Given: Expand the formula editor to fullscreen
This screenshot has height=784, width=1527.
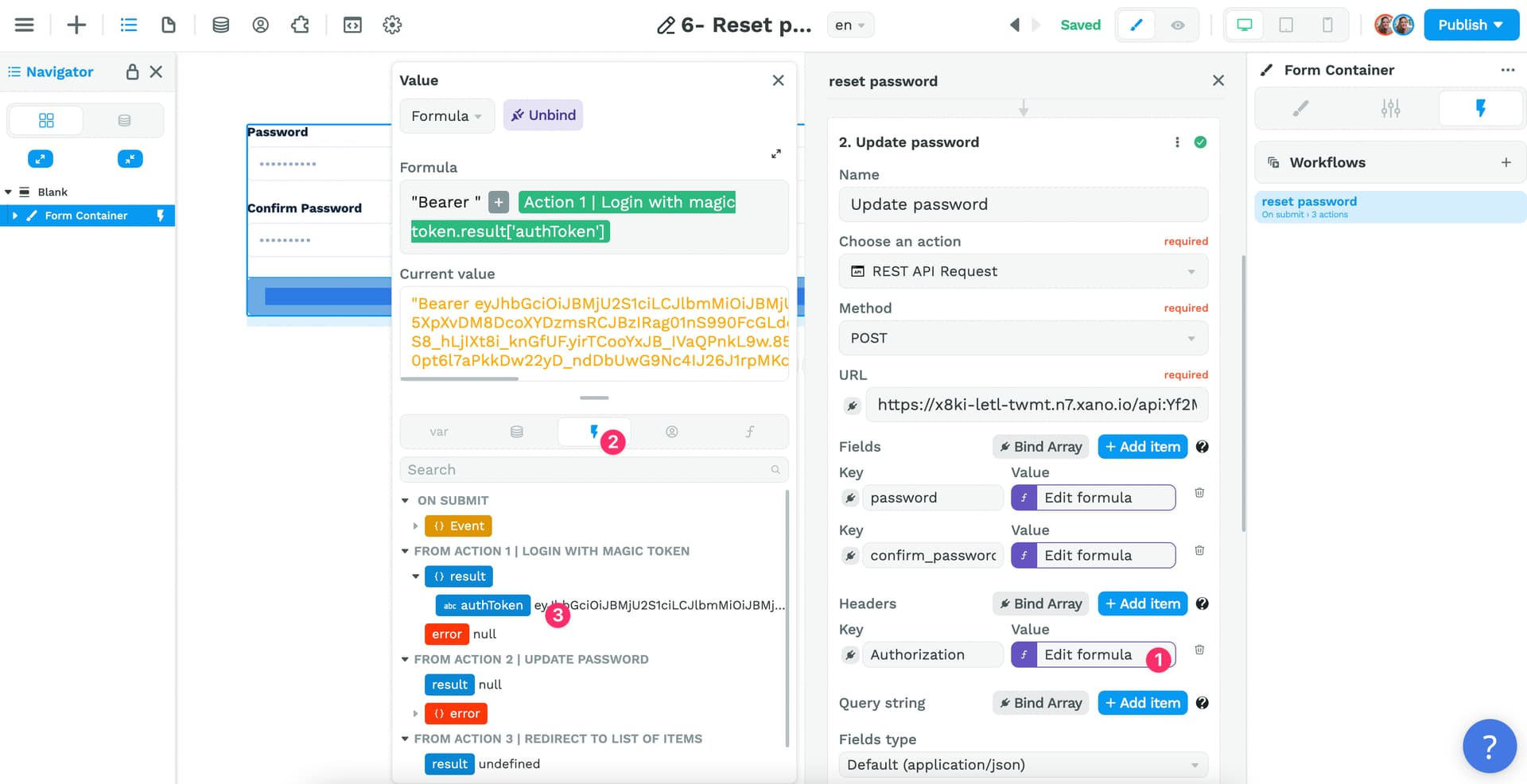Looking at the screenshot, I should [x=776, y=154].
